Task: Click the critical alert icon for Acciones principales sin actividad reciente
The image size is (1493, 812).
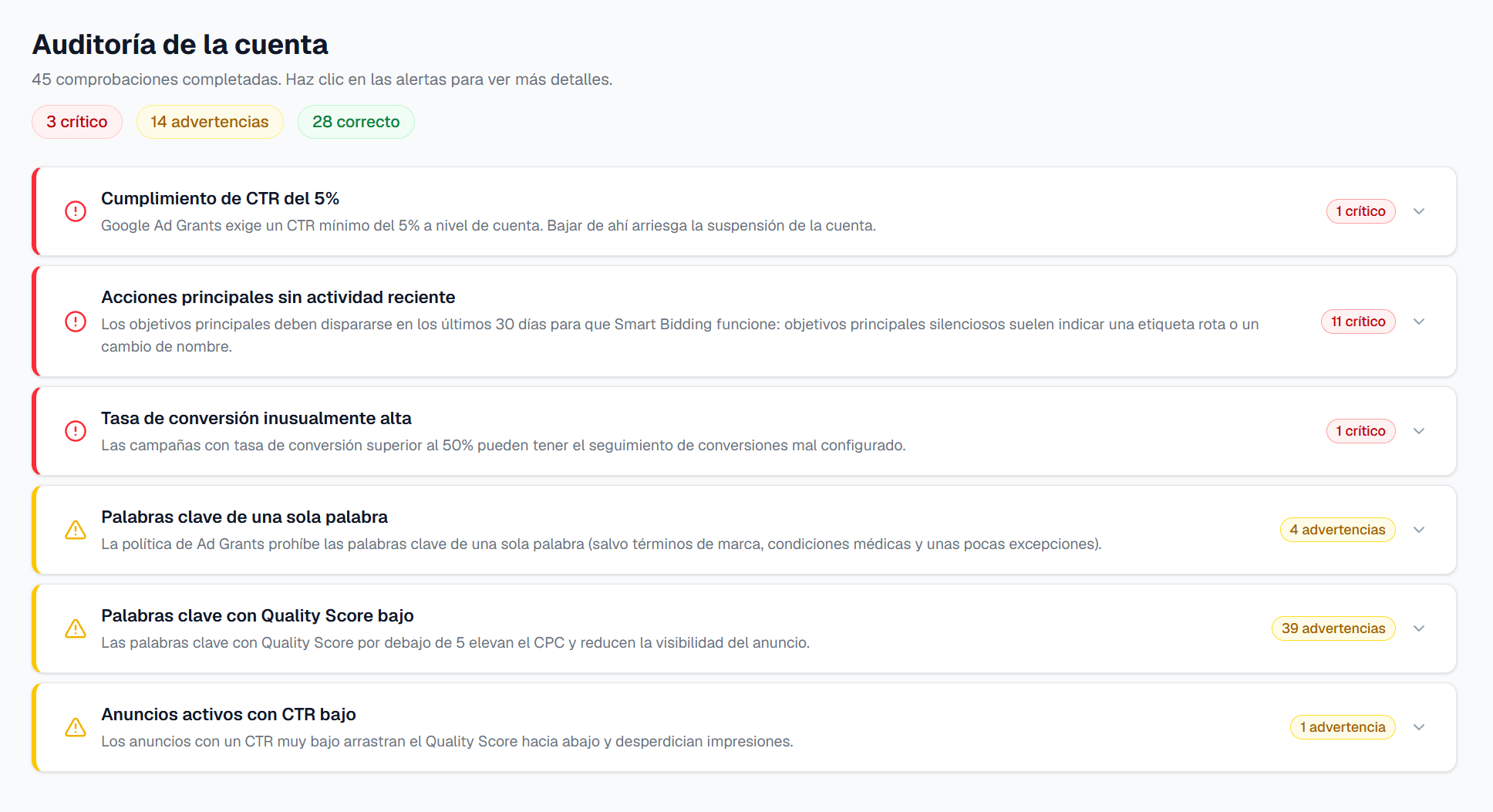Action: [x=76, y=322]
